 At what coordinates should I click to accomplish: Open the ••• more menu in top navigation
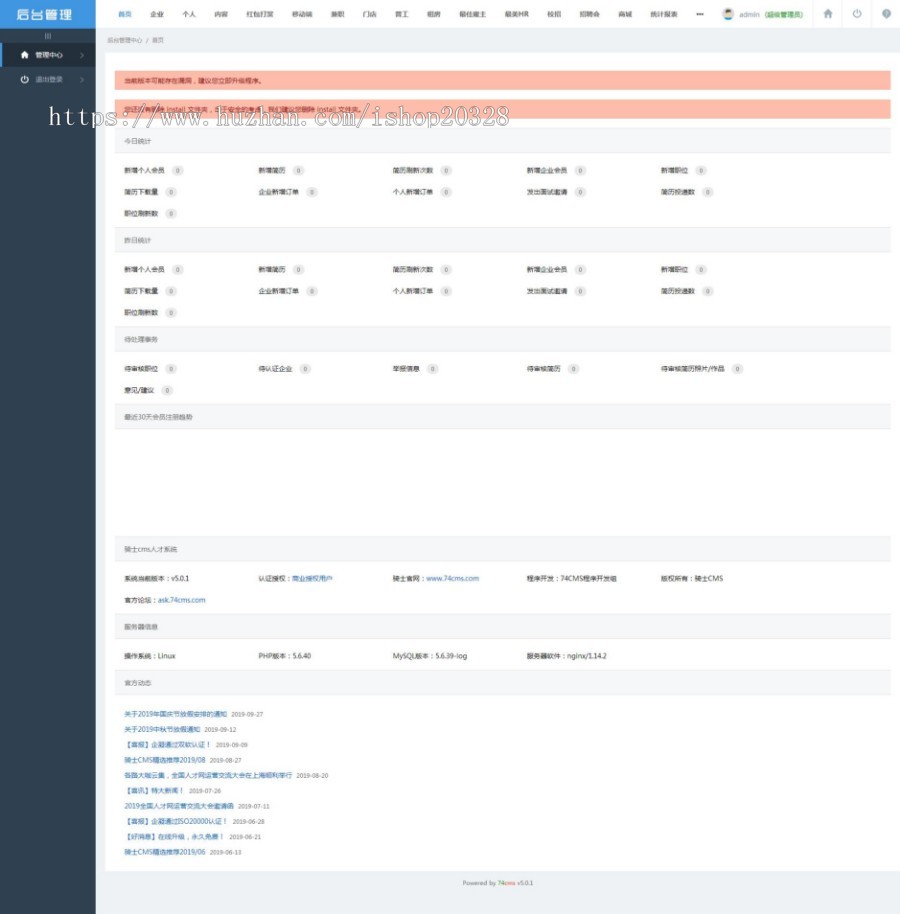tap(699, 15)
